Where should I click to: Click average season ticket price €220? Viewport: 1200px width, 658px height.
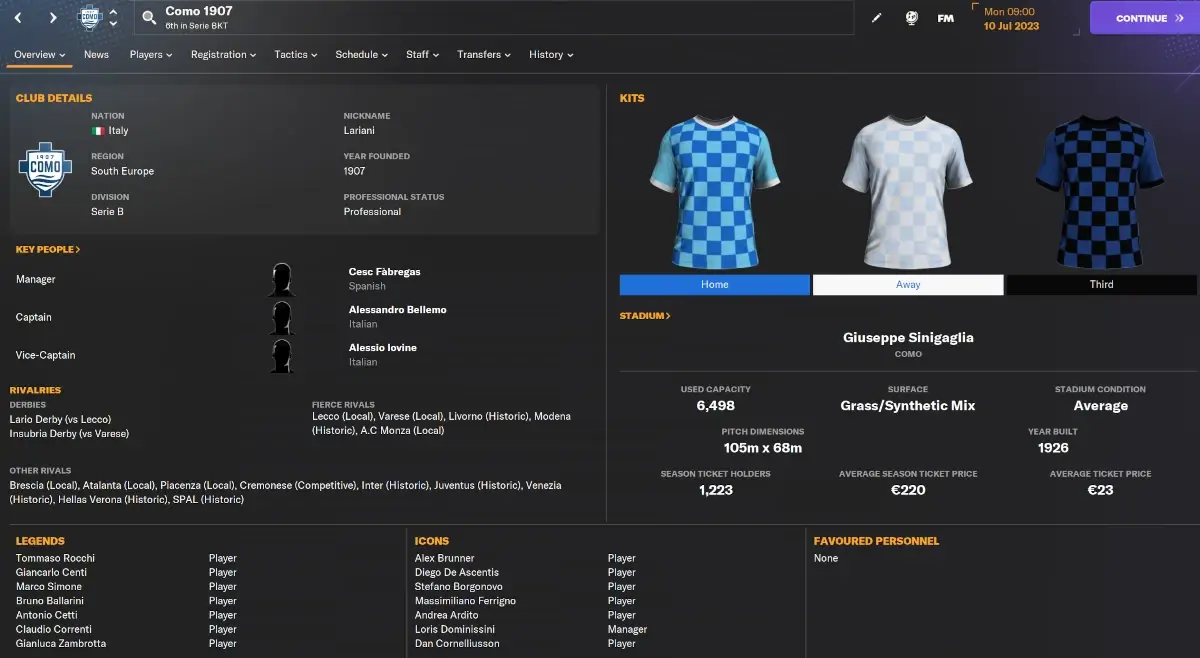point(908,490)
